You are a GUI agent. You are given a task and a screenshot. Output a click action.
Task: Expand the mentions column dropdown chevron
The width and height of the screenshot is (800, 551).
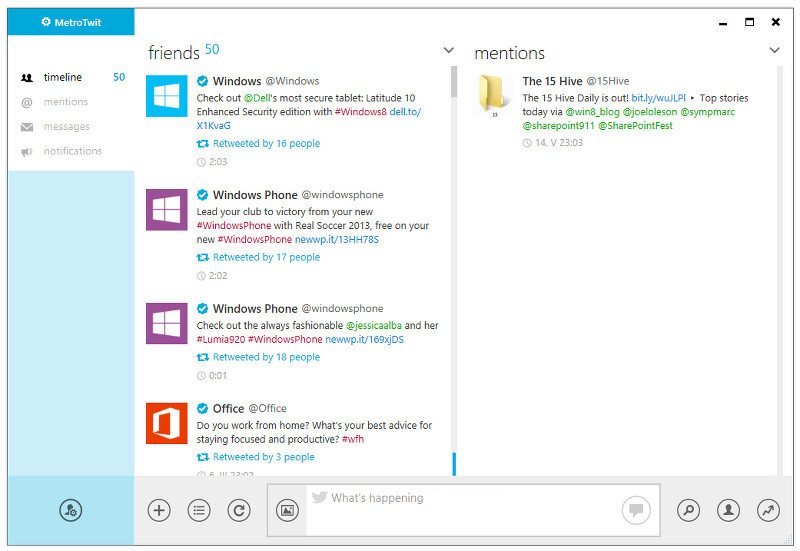point(774,50)
